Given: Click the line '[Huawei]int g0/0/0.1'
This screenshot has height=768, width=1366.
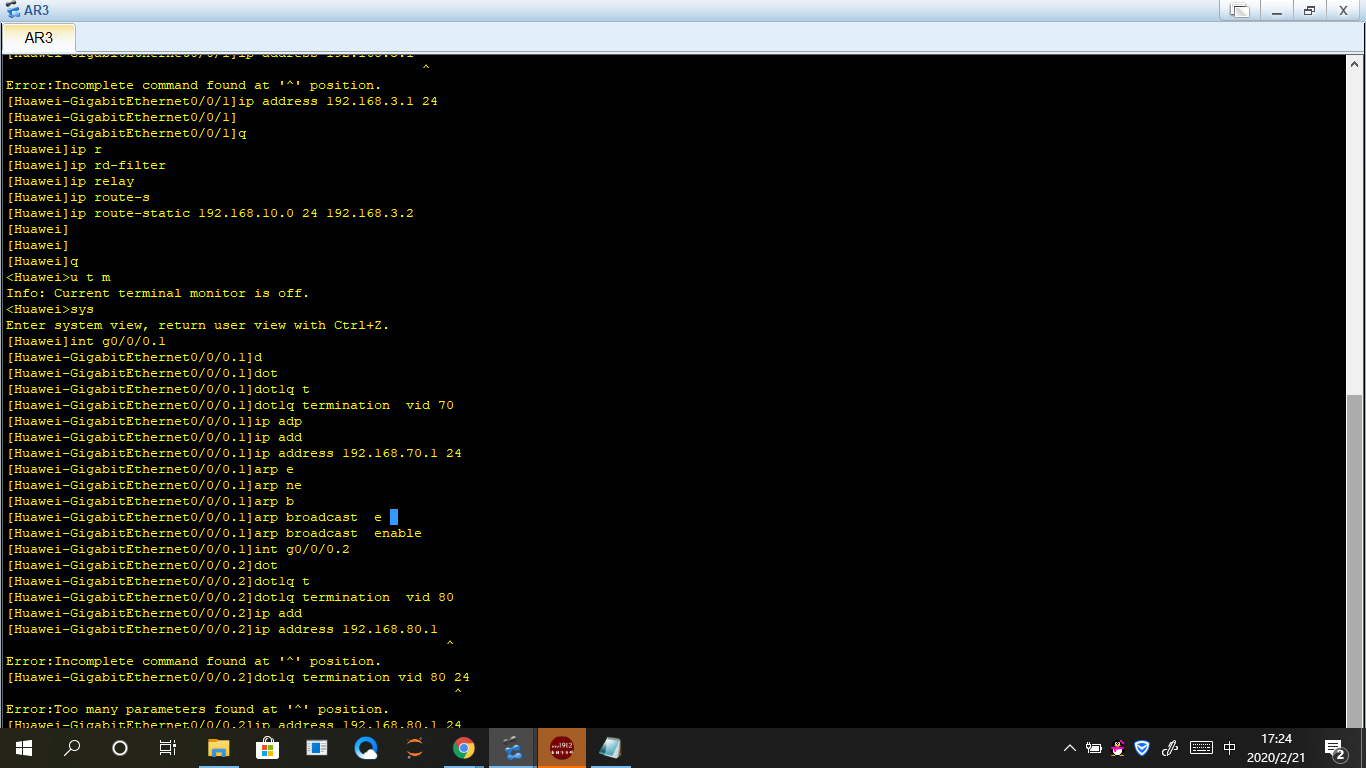Looking at the screenshot, I should [86, 341].
